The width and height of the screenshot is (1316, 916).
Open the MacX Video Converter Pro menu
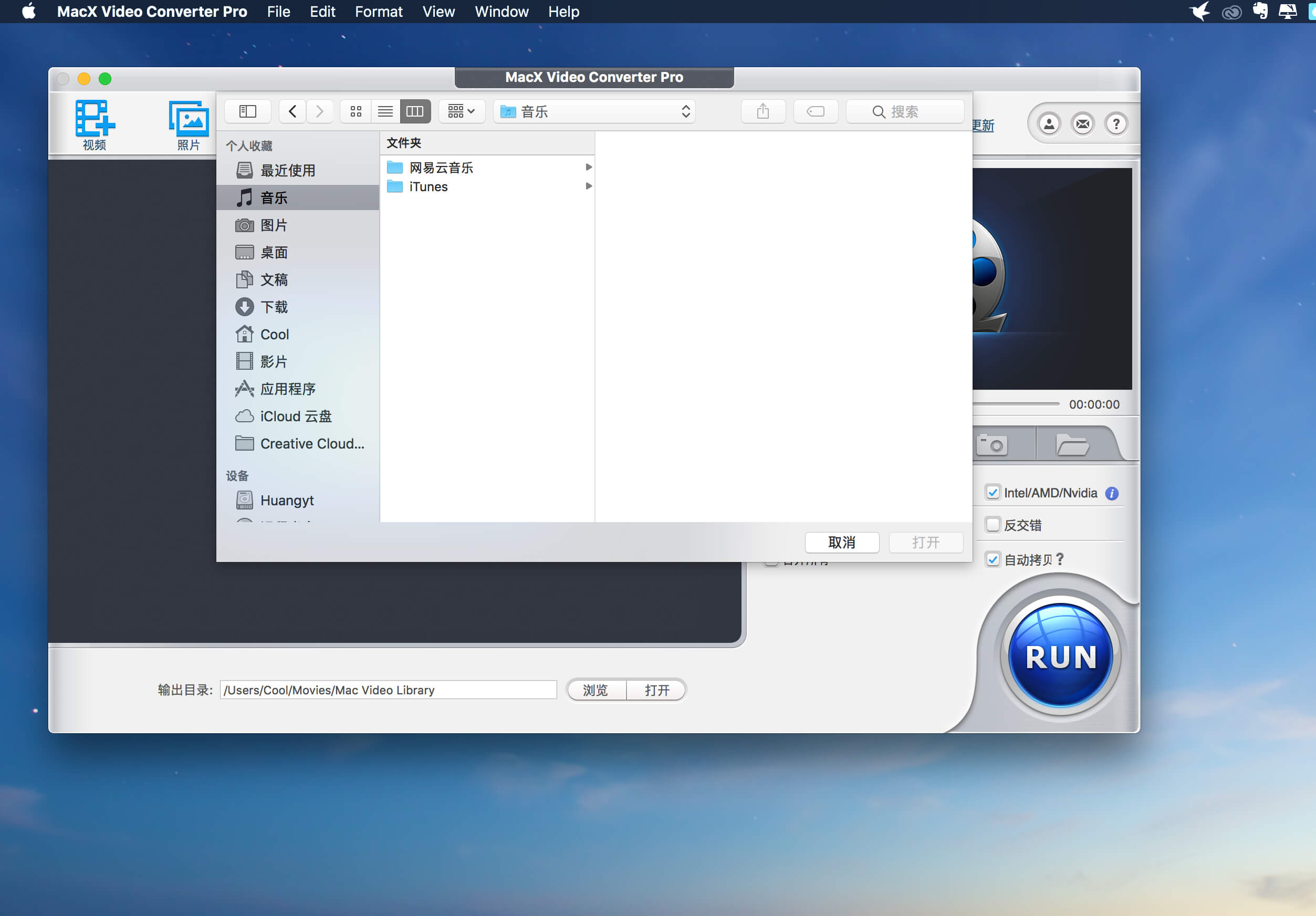pyautogui.click(x=152, y=12)
